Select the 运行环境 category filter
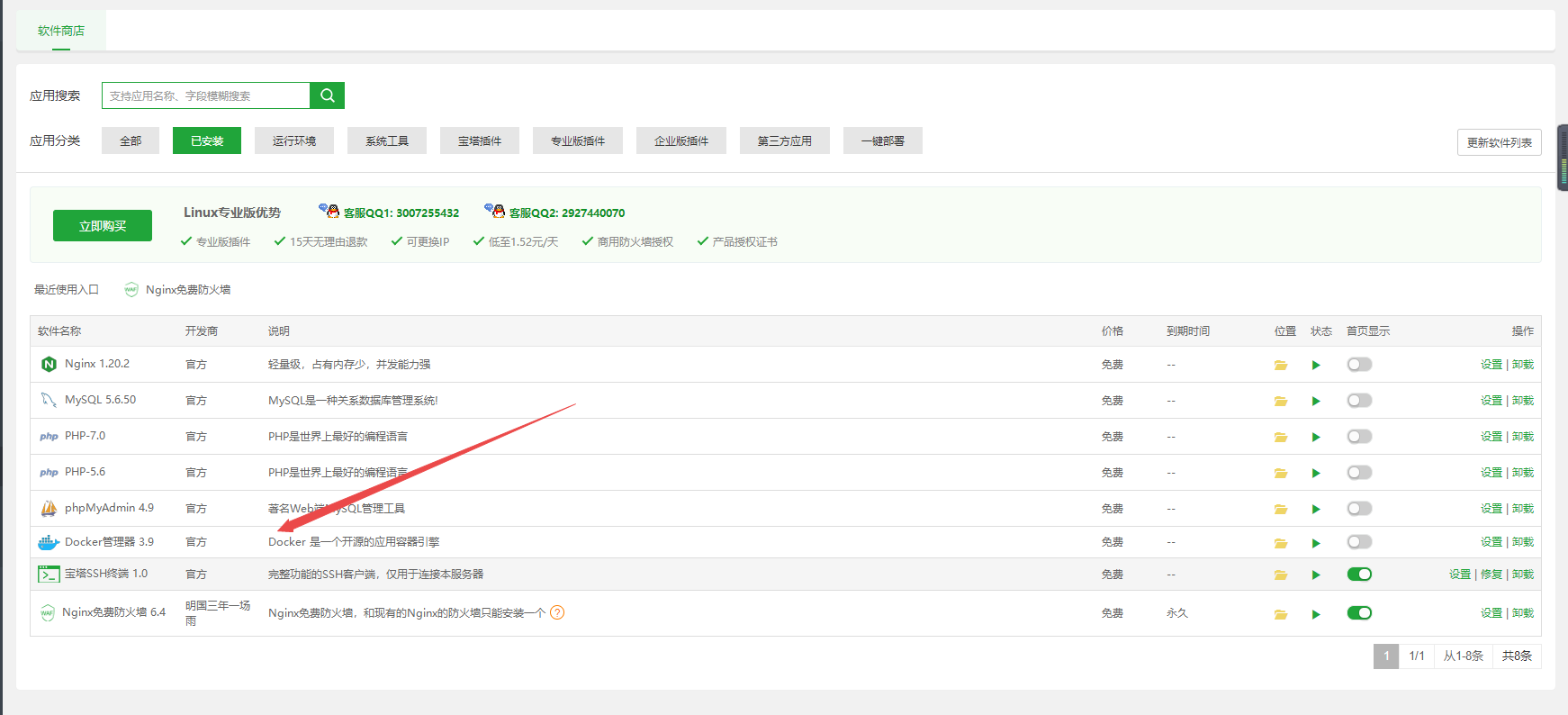Screen dimensions: 1568x715 [294, 140]
